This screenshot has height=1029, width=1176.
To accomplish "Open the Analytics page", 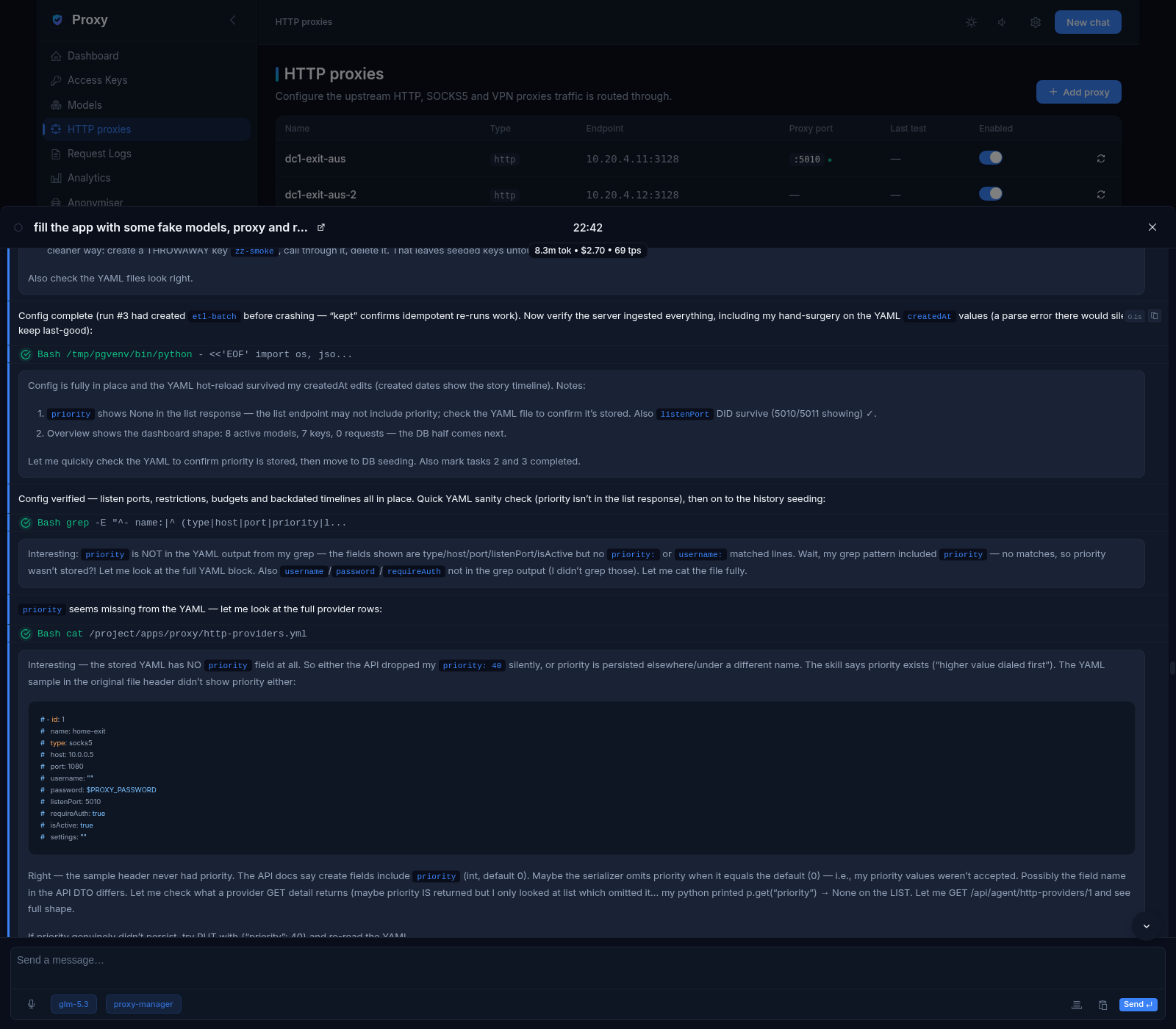I will [x=89, y=178].
